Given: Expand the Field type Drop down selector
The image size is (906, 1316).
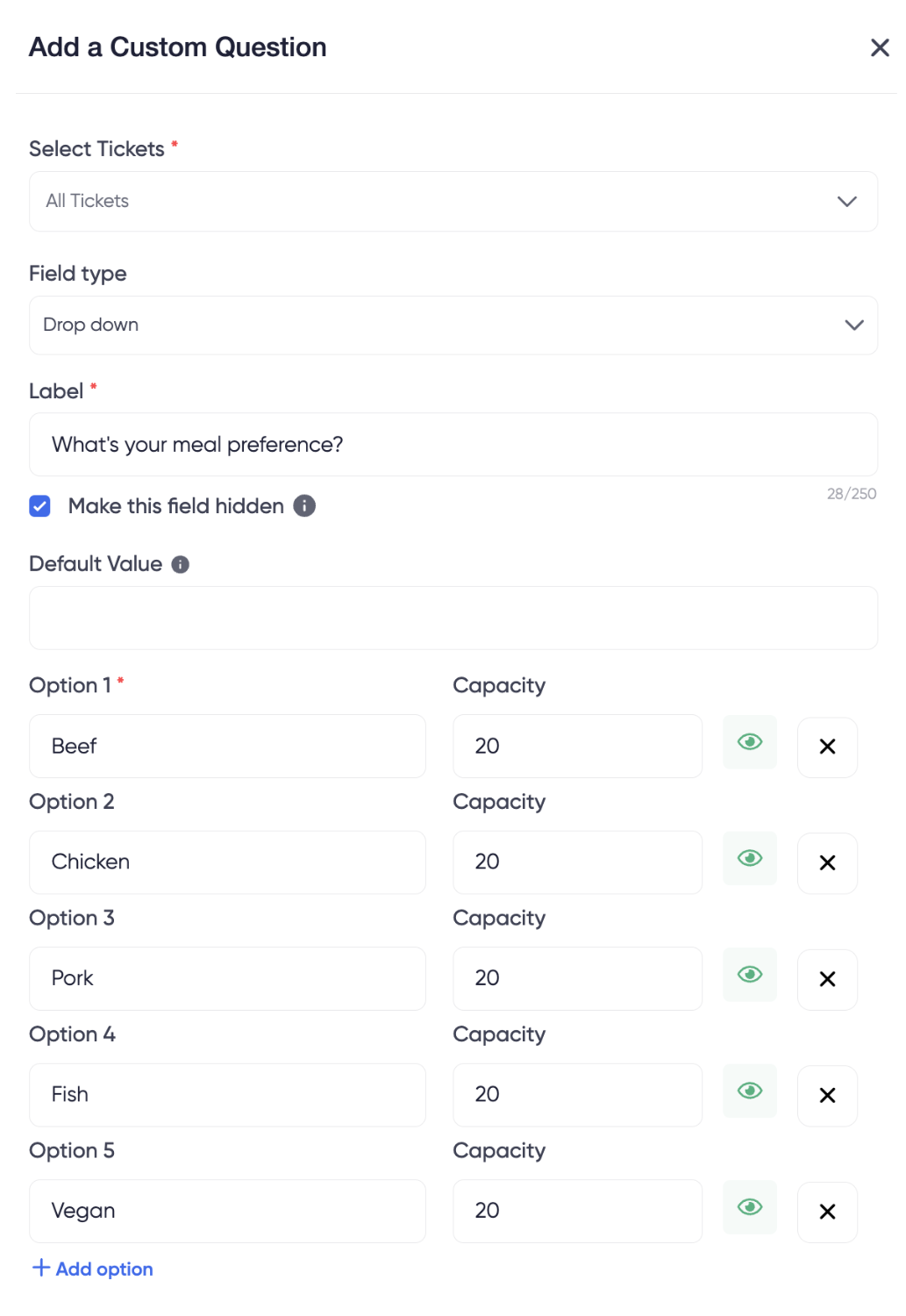Looking at the screenshot, I should click(453, 325).
